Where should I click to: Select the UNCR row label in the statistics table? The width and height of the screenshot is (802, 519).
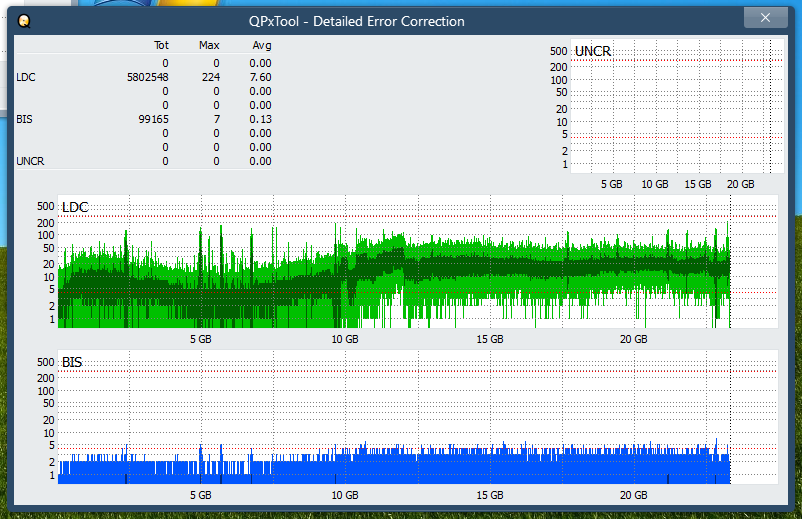click(x=30, y=161)
